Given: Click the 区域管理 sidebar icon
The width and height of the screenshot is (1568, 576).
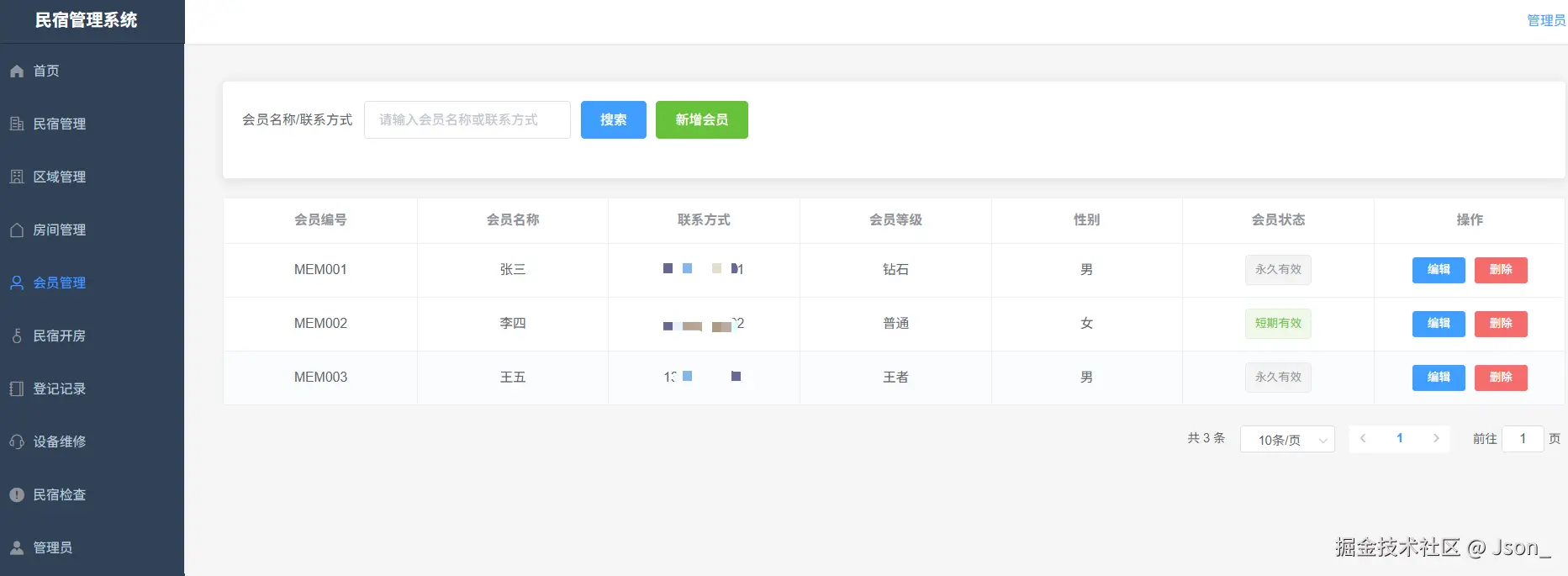Looking at the screenshot, I should pyautogui.click(x=17, y=177).
